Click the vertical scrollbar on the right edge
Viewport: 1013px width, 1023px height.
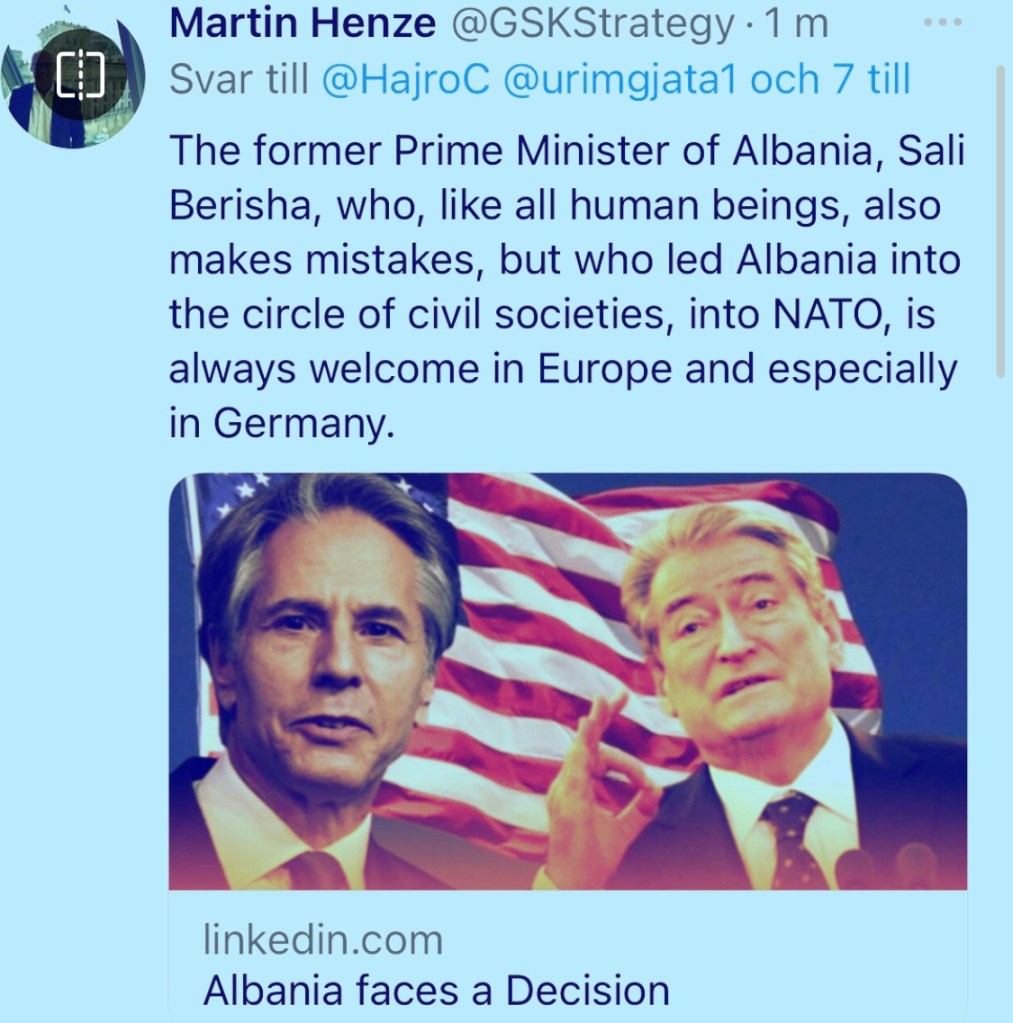[1001, 220]
